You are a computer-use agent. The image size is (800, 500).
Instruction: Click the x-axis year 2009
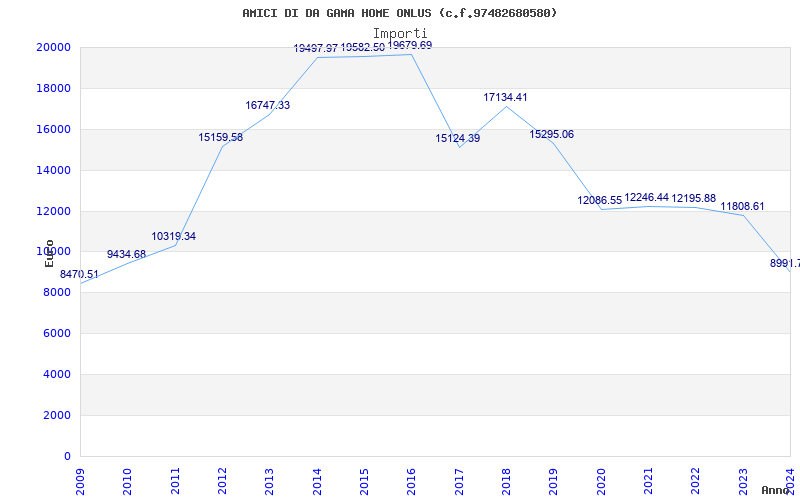pyautogui.click(x=80, y=481)
